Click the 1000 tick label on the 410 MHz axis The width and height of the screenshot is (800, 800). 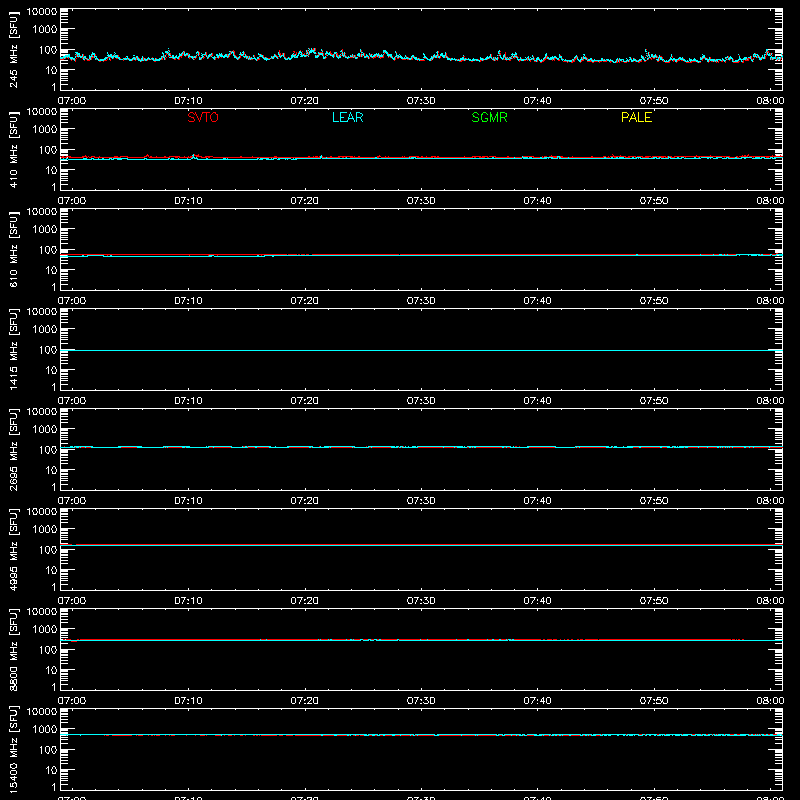45,130
